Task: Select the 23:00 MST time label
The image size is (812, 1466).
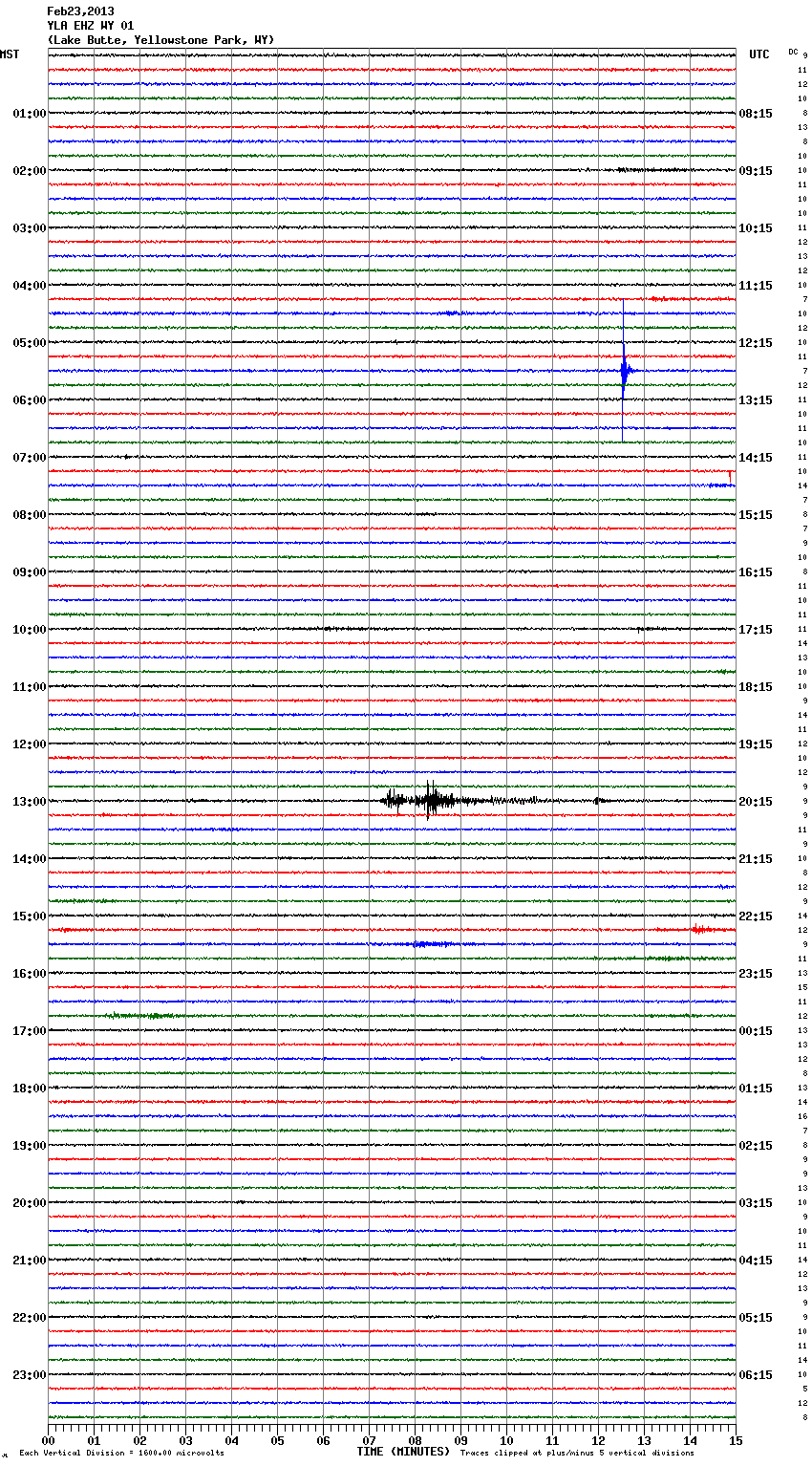Action: [30, 1375]
